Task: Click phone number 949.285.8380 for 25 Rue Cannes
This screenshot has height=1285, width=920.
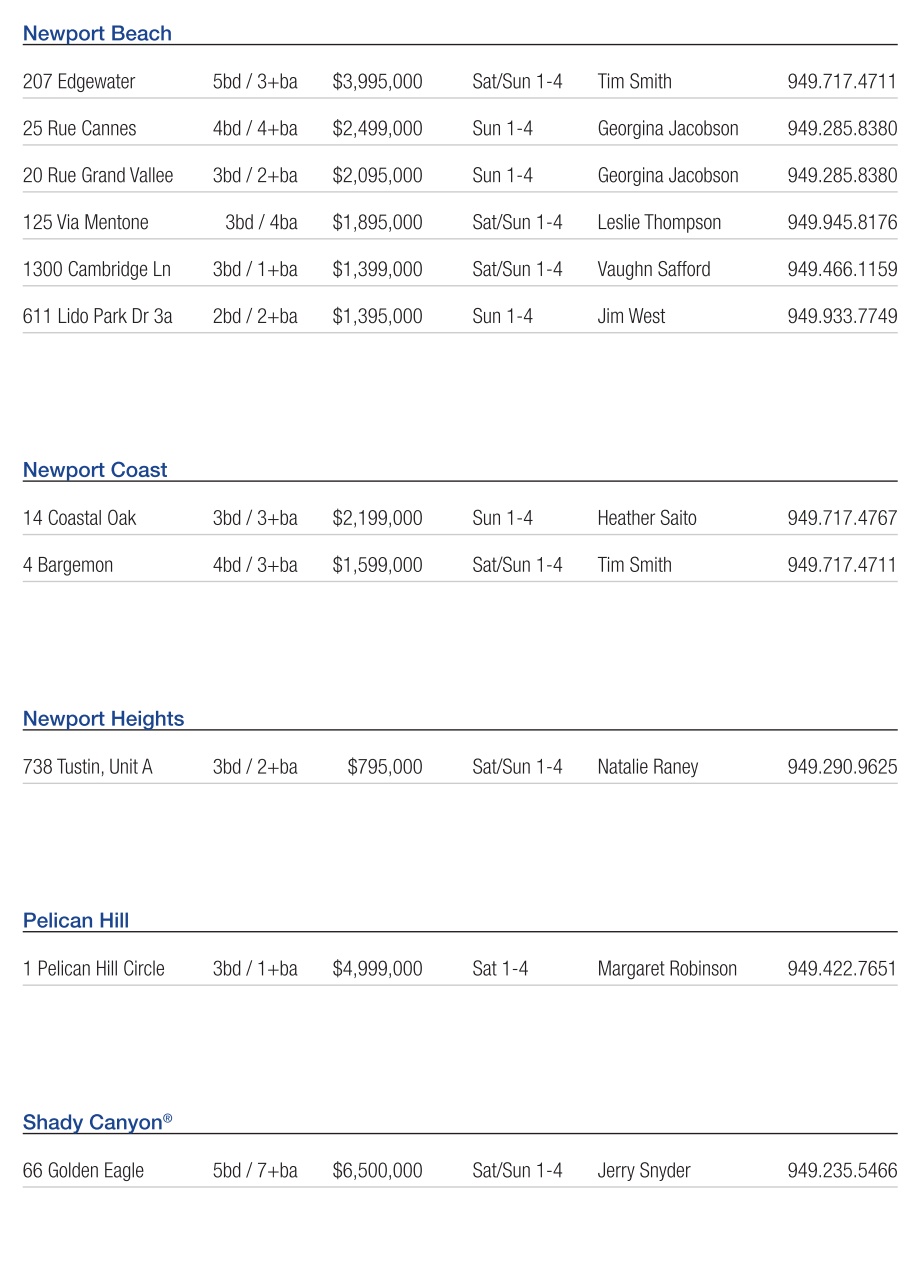Action: point(842,129)
